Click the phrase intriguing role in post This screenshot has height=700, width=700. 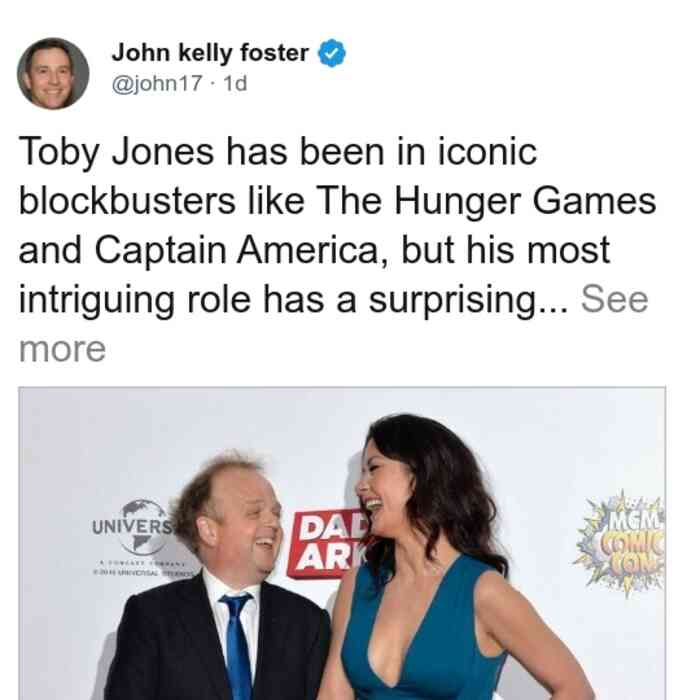[x=135, y=300]
